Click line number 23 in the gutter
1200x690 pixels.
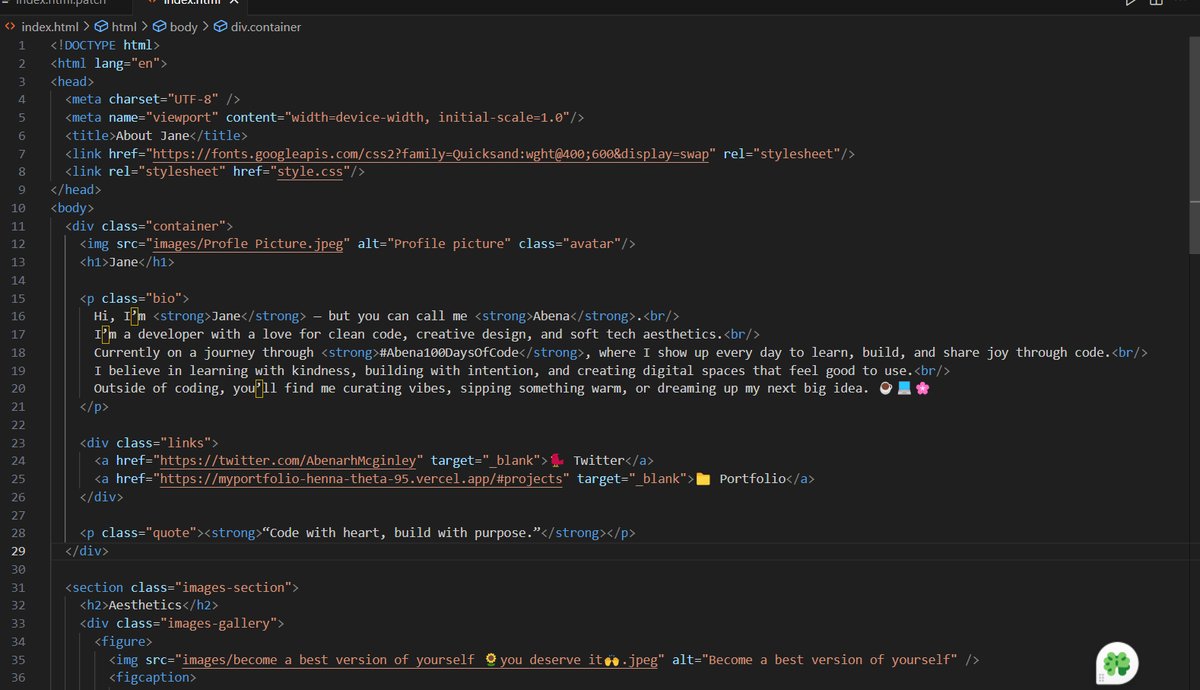(18, 442)
